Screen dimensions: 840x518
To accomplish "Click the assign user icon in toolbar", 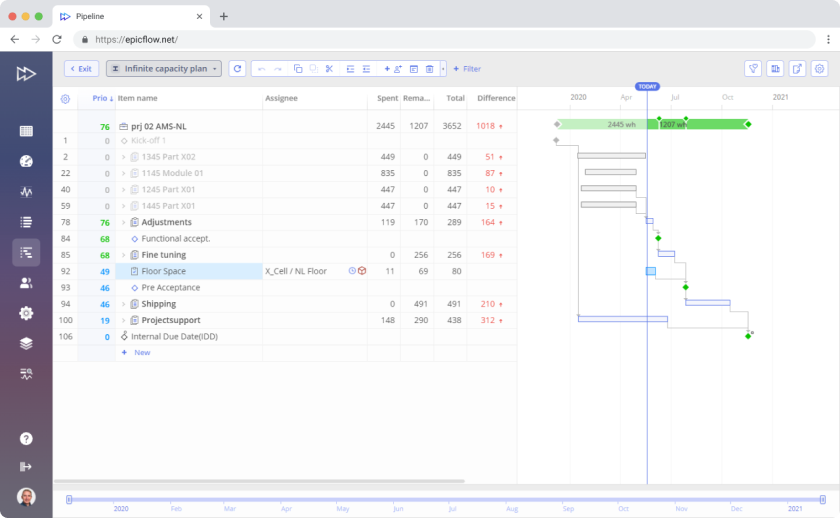I will (x=398, y=69).
